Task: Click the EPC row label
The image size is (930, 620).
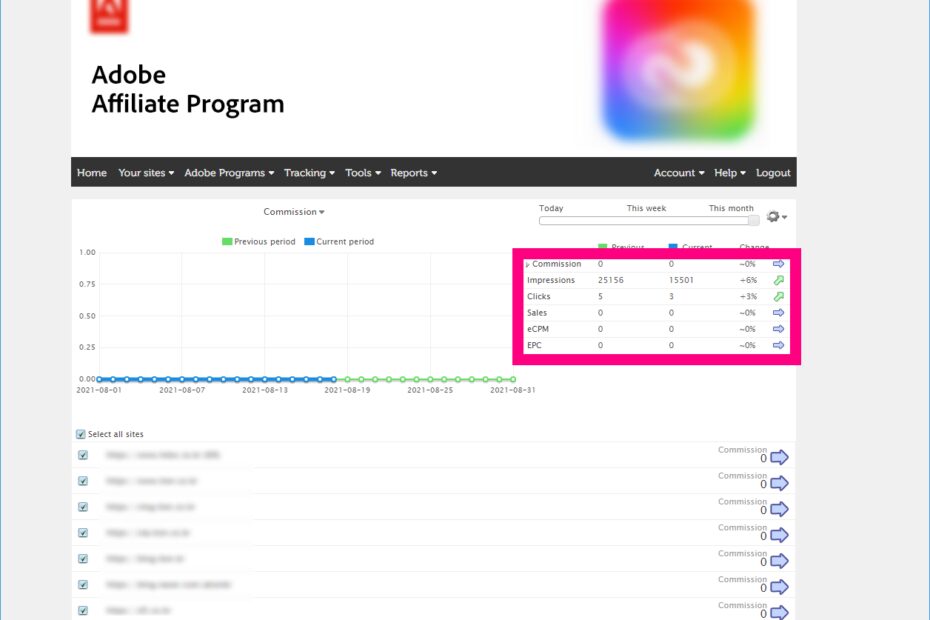Action: point(534,345)
